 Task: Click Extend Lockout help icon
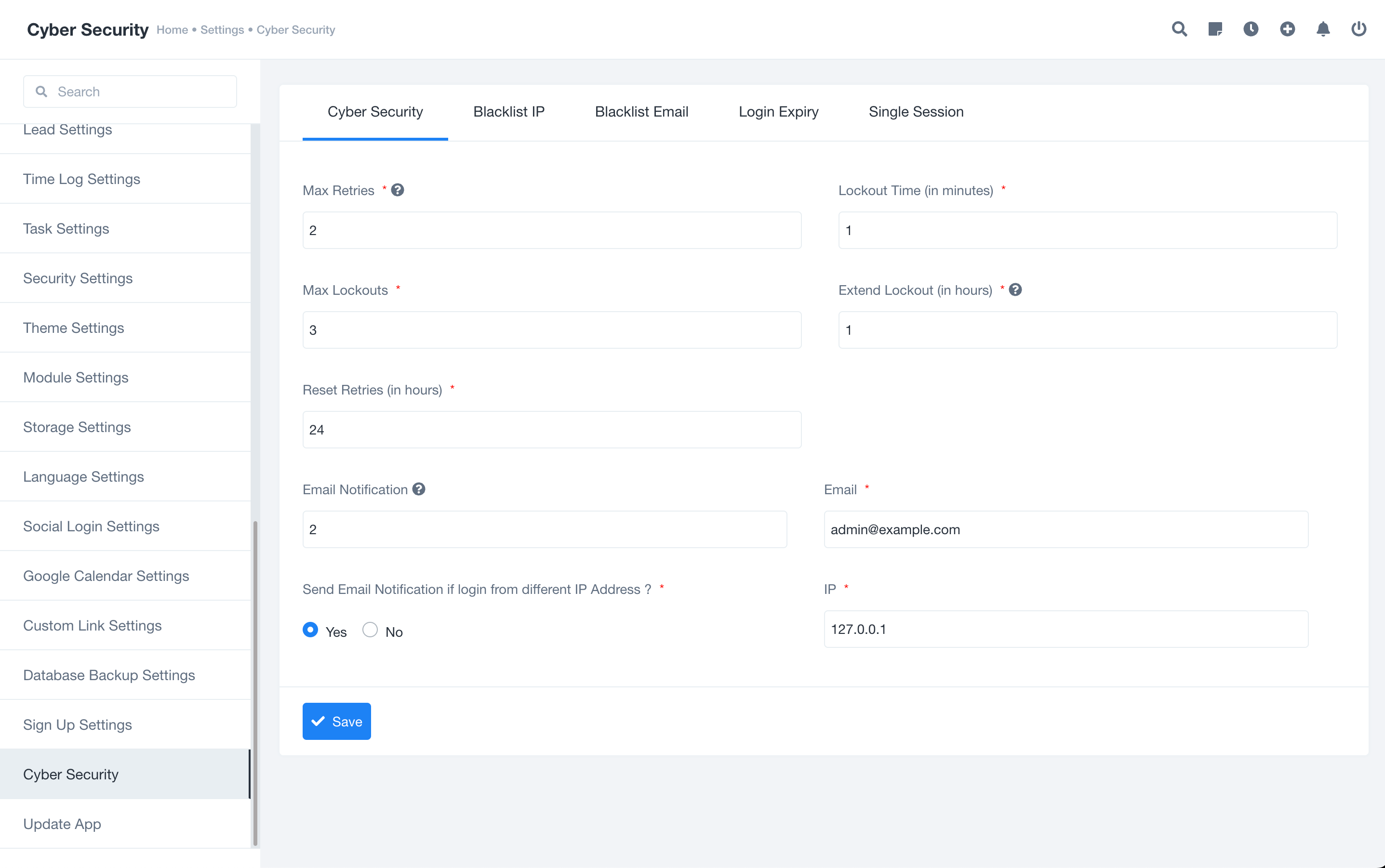click(1015, 290)
